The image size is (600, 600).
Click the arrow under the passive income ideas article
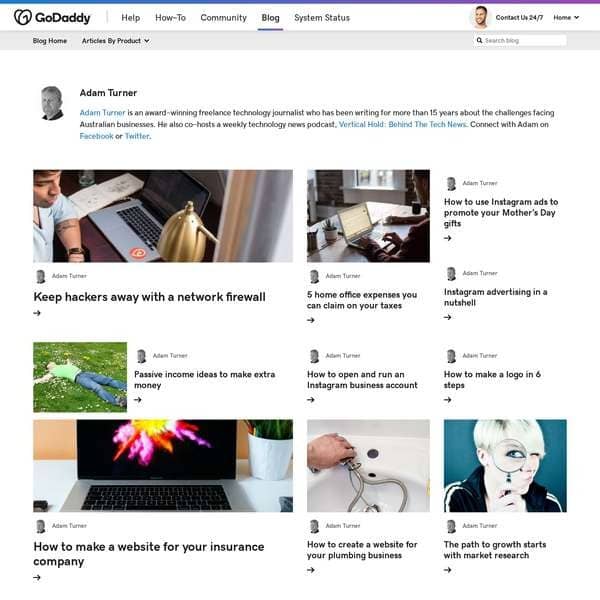point(138,400)
